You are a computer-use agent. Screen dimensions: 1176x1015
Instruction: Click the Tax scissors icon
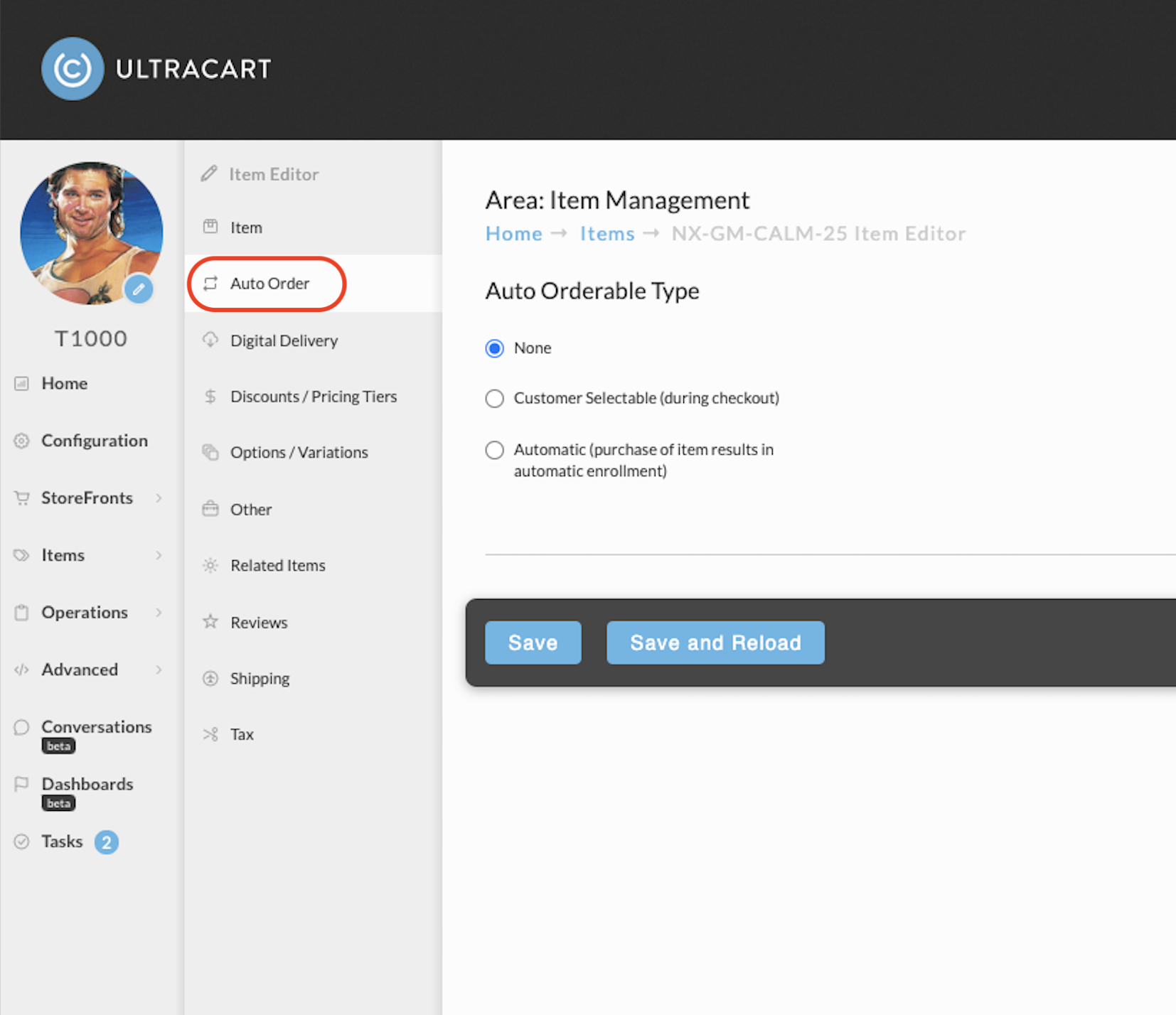tap(210, 734)
